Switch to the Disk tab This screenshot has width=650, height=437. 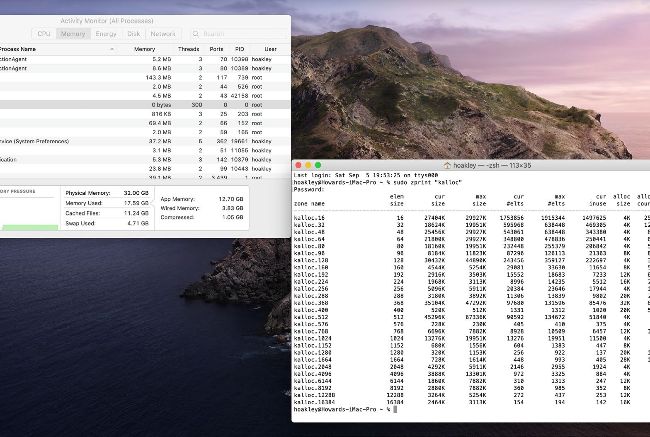click(x=134, y=33)
